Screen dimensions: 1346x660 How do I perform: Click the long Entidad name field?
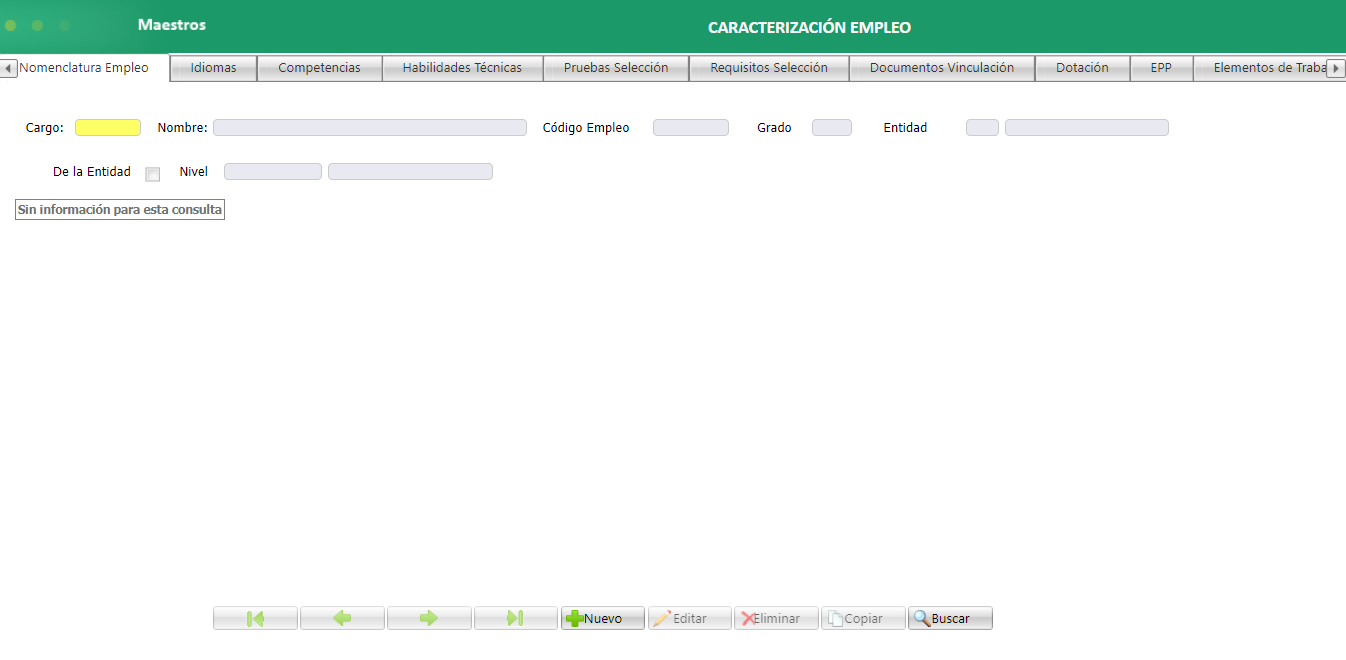point(1087,128)
